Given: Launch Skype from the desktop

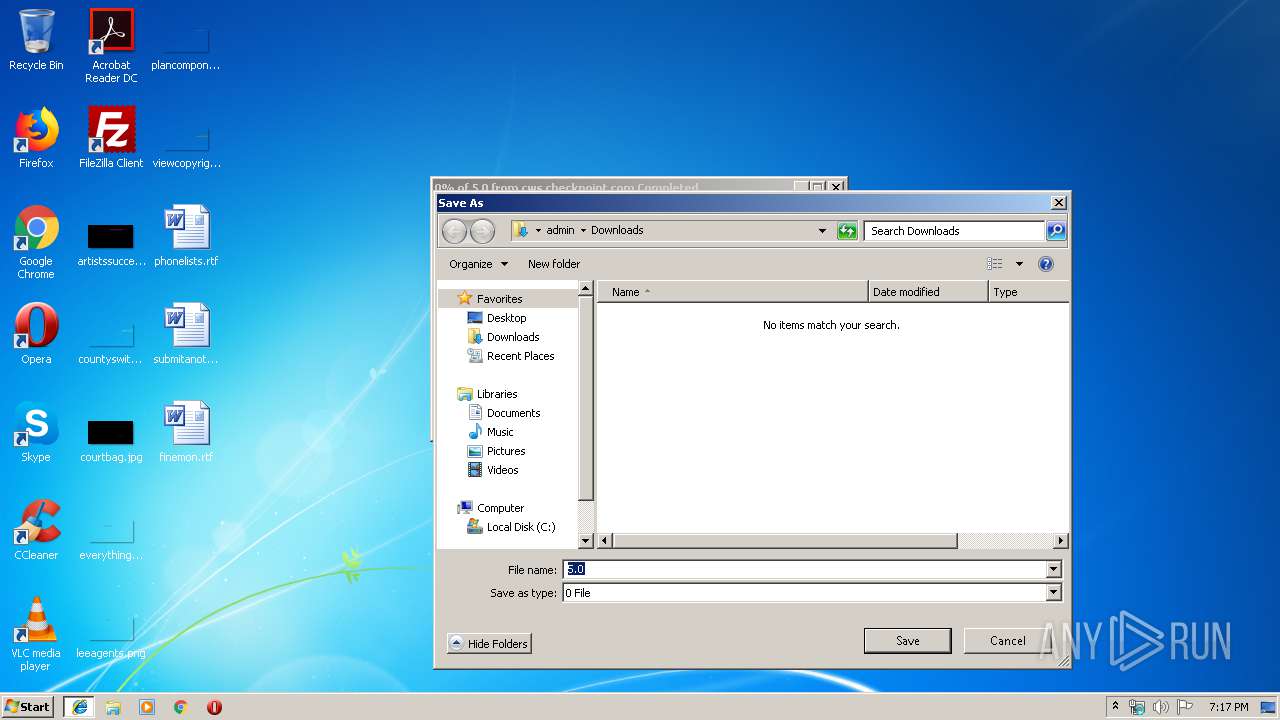Looking at the screenshot, I should point(36,432).
